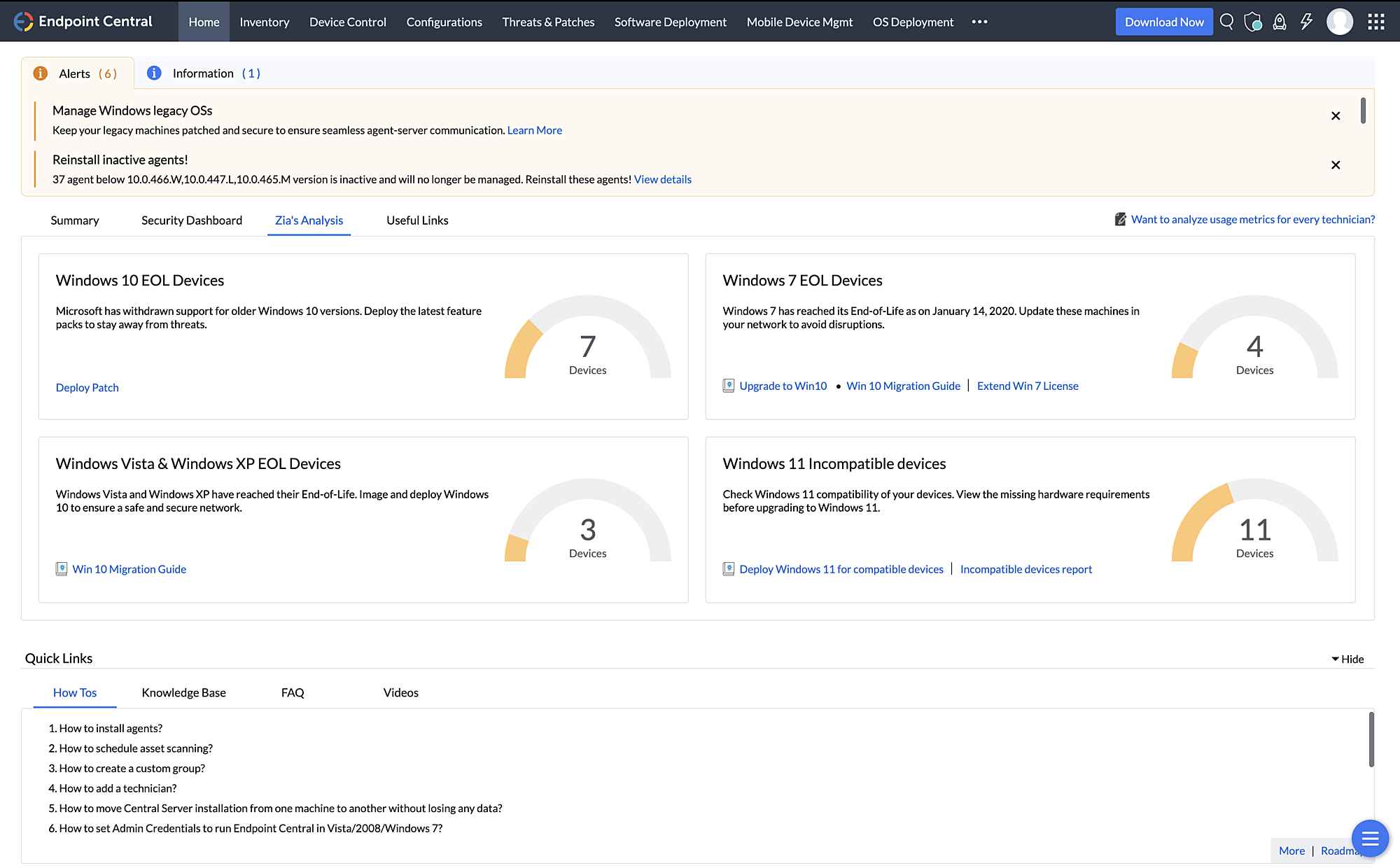Open the apps grid launcher icon

[x=1376, y=22]
